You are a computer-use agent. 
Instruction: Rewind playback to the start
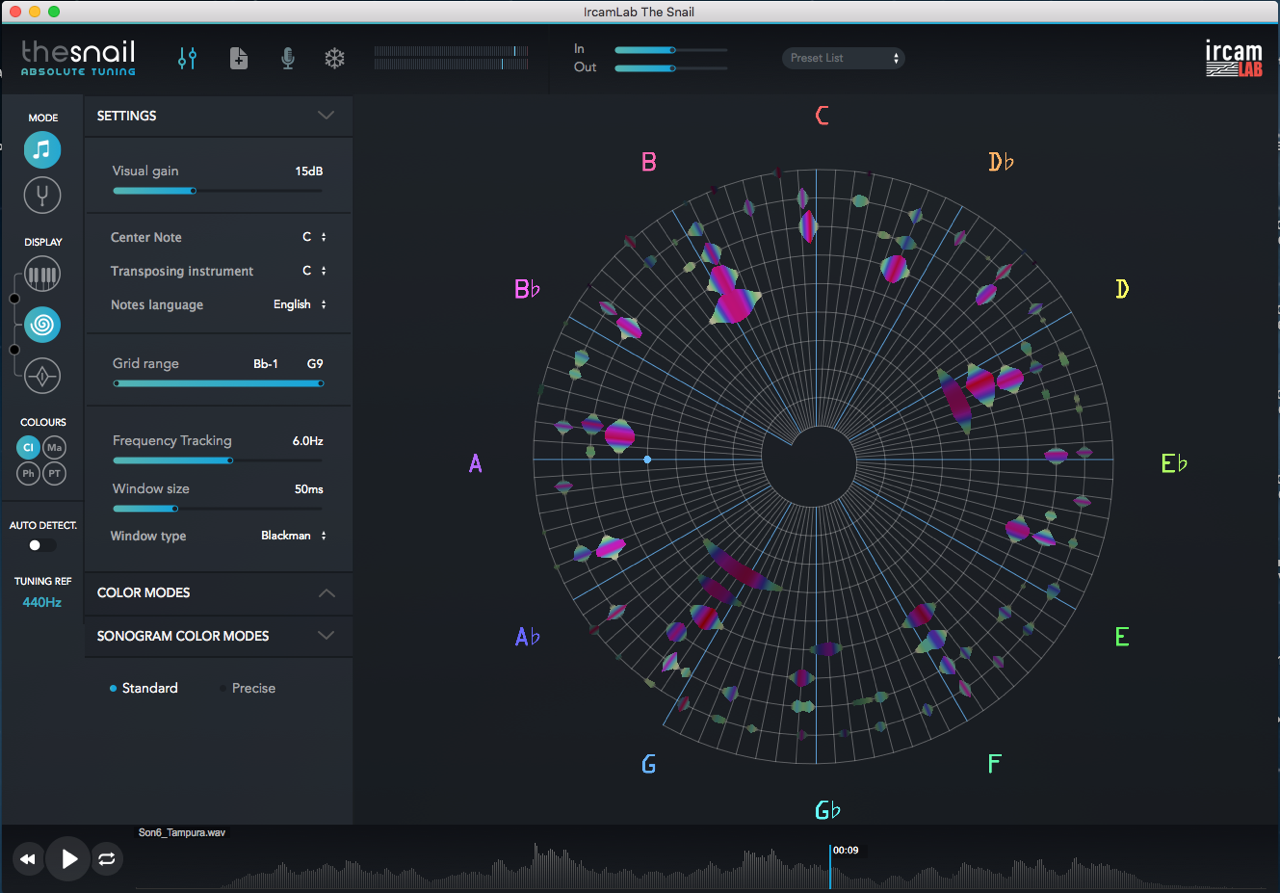coord(28,859)
